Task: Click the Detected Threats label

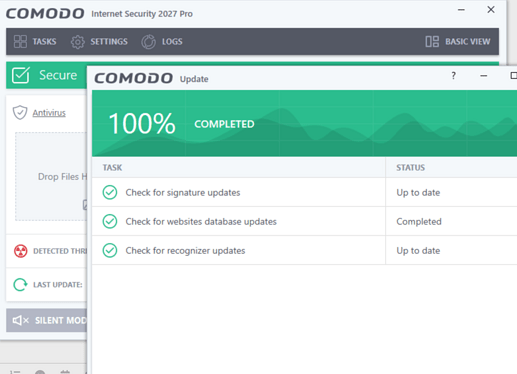Action: [60, 251]
